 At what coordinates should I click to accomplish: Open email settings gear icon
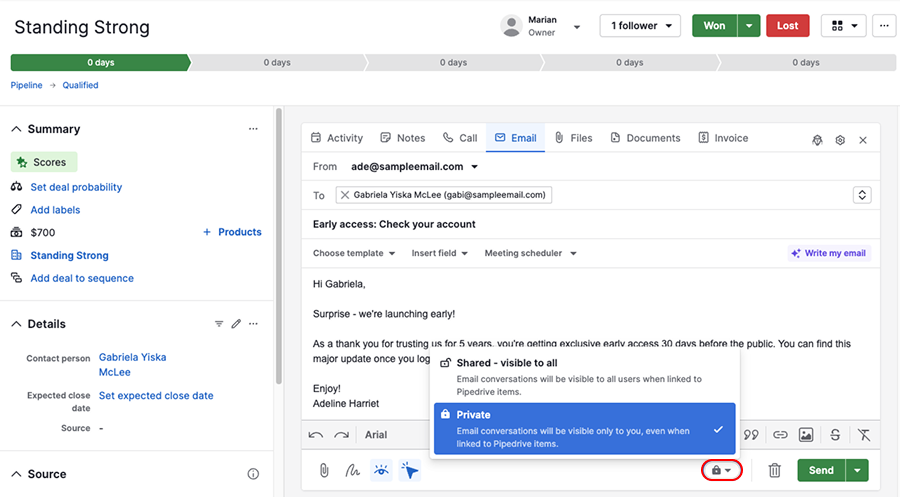pos(840,140)
